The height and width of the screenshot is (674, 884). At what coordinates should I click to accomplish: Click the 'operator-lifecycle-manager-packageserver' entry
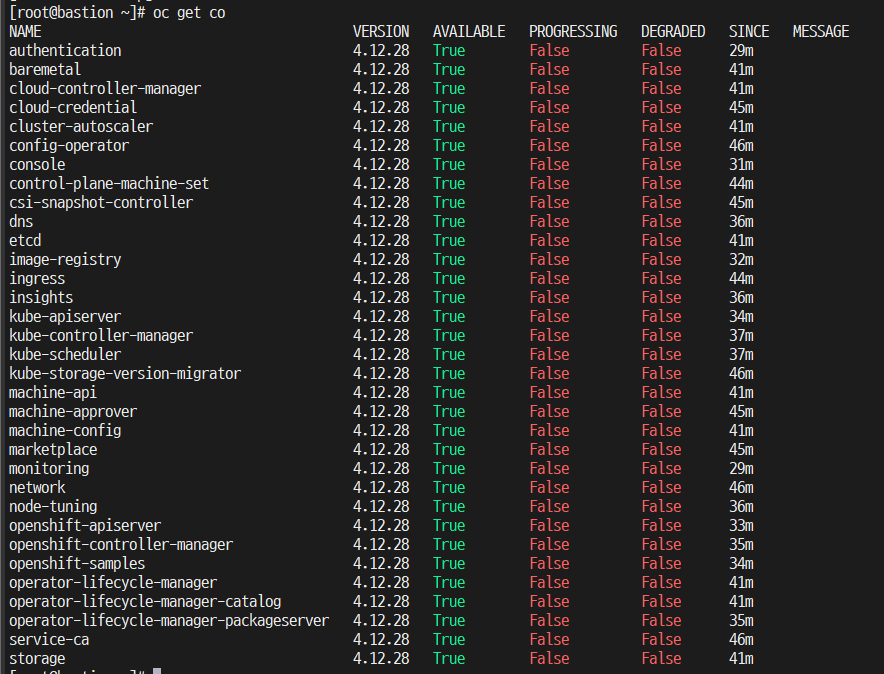(x=169, y=620)
